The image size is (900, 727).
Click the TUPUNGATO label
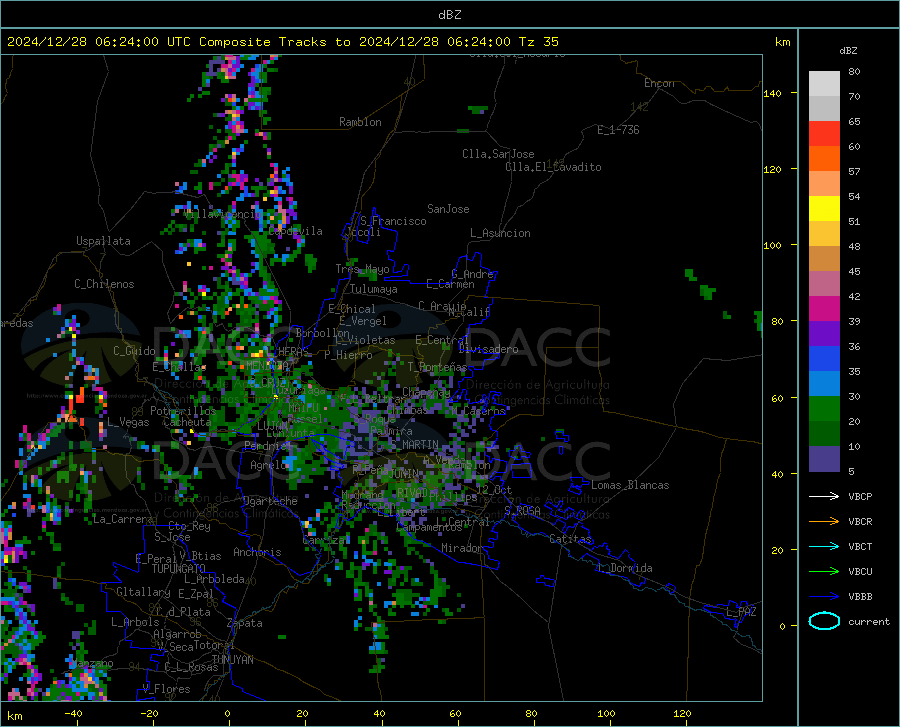coord(179,569)
